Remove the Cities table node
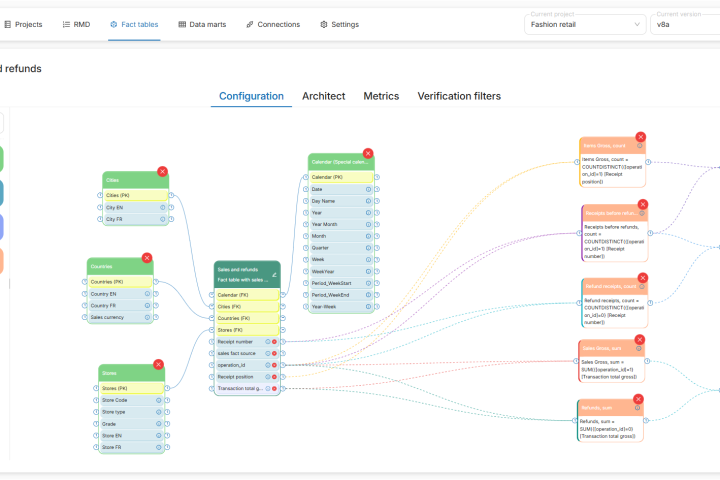Image resolution: width=720 pixels, height=480 pixels. (163, 171)
